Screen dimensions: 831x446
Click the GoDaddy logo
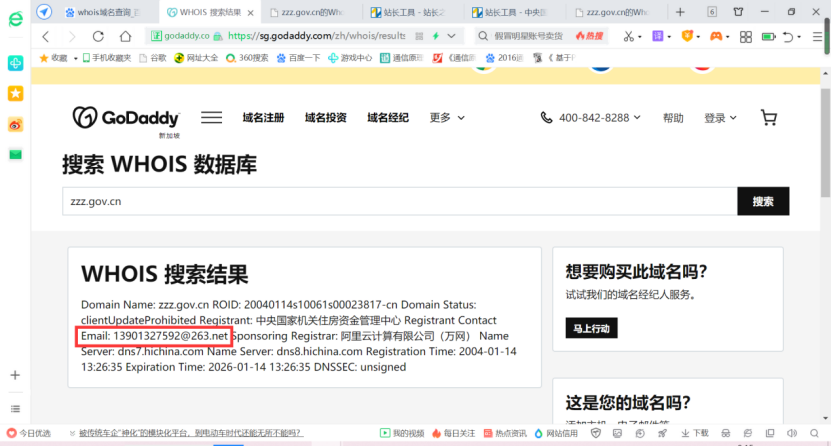click(x=126, y=118)
